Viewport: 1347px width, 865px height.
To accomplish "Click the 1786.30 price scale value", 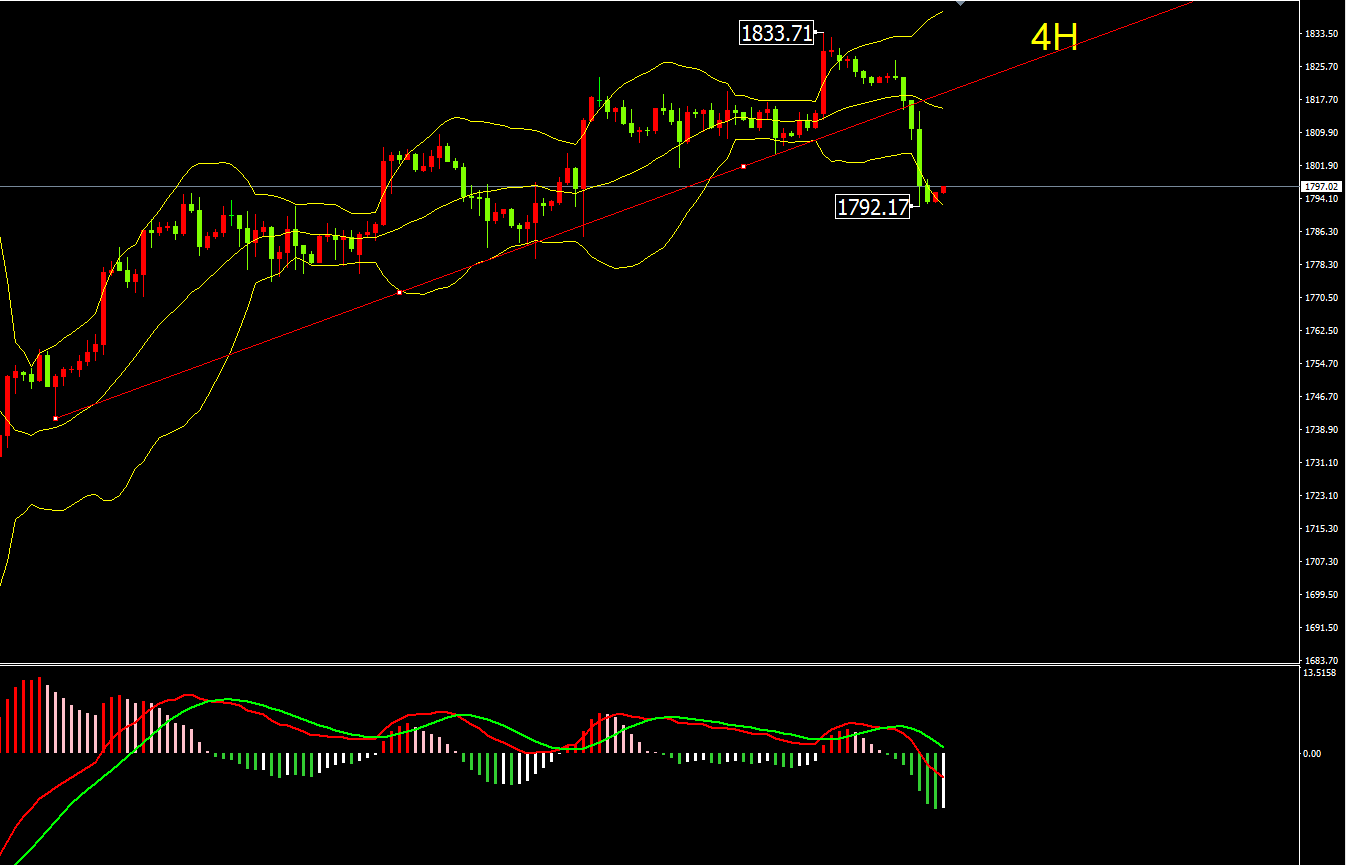I will 1321,232.
